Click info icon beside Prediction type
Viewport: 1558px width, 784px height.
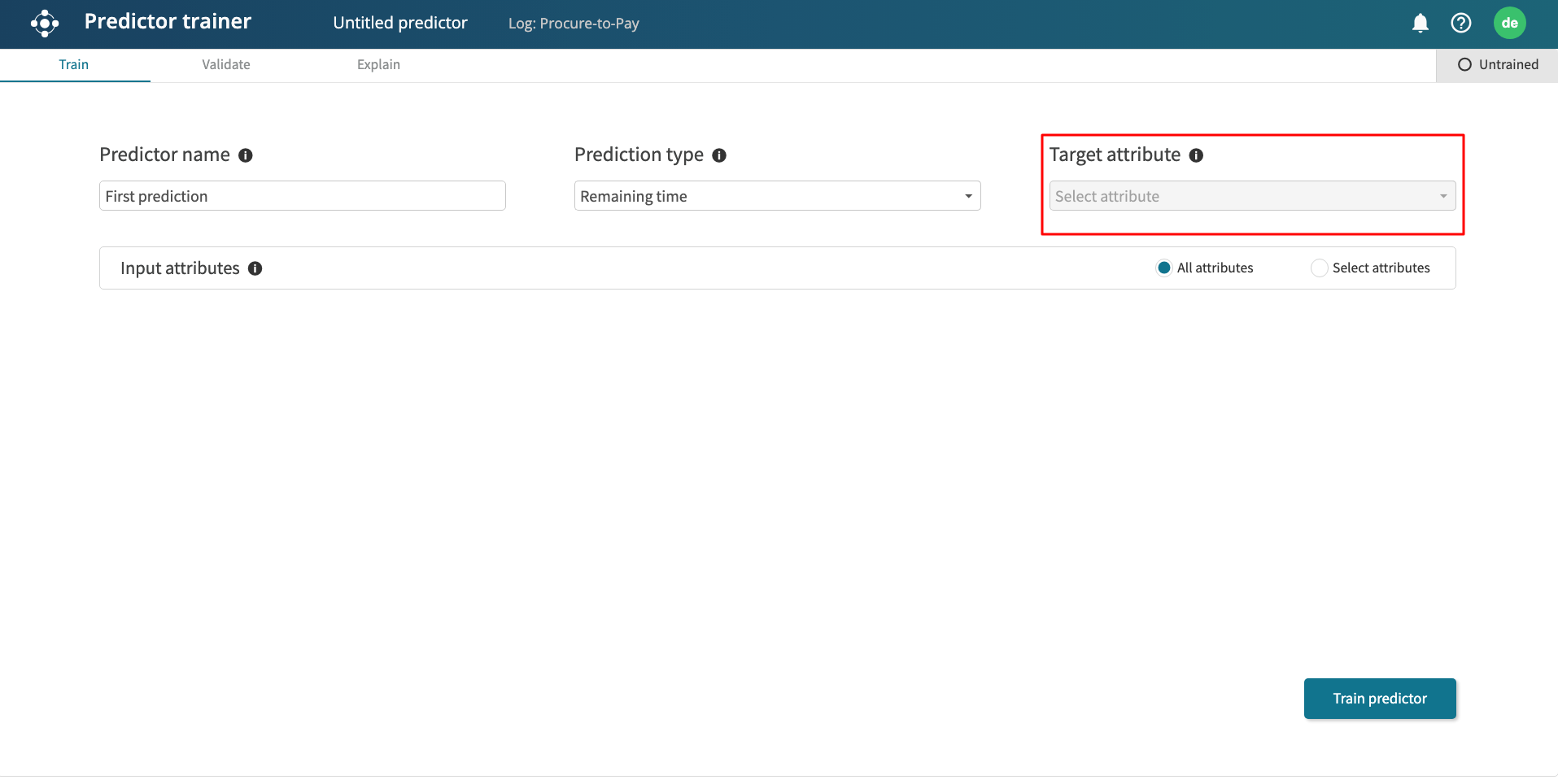pyautogui.click(x=719, y=155)
